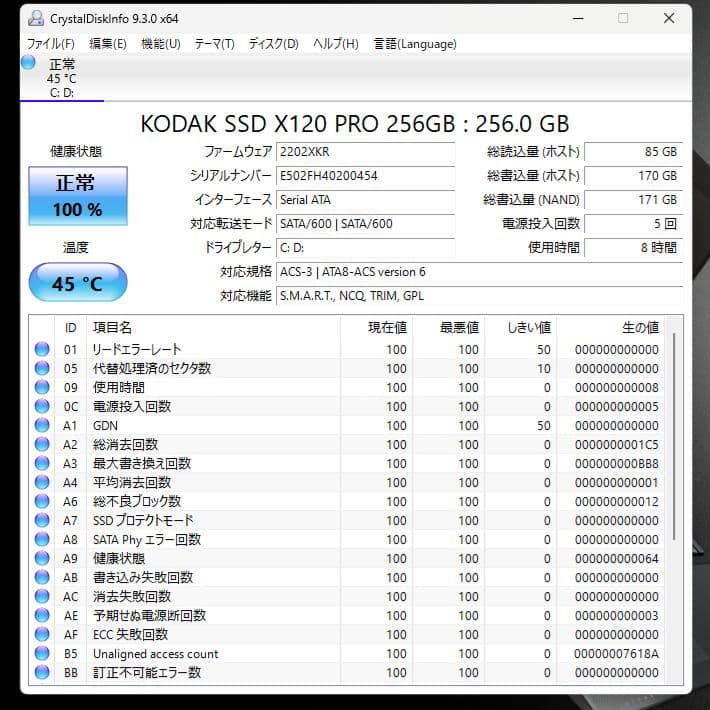Click the 総書込量 (NAND) label
The width and height of the screenshot is (710, 710).
click(532, 200)
